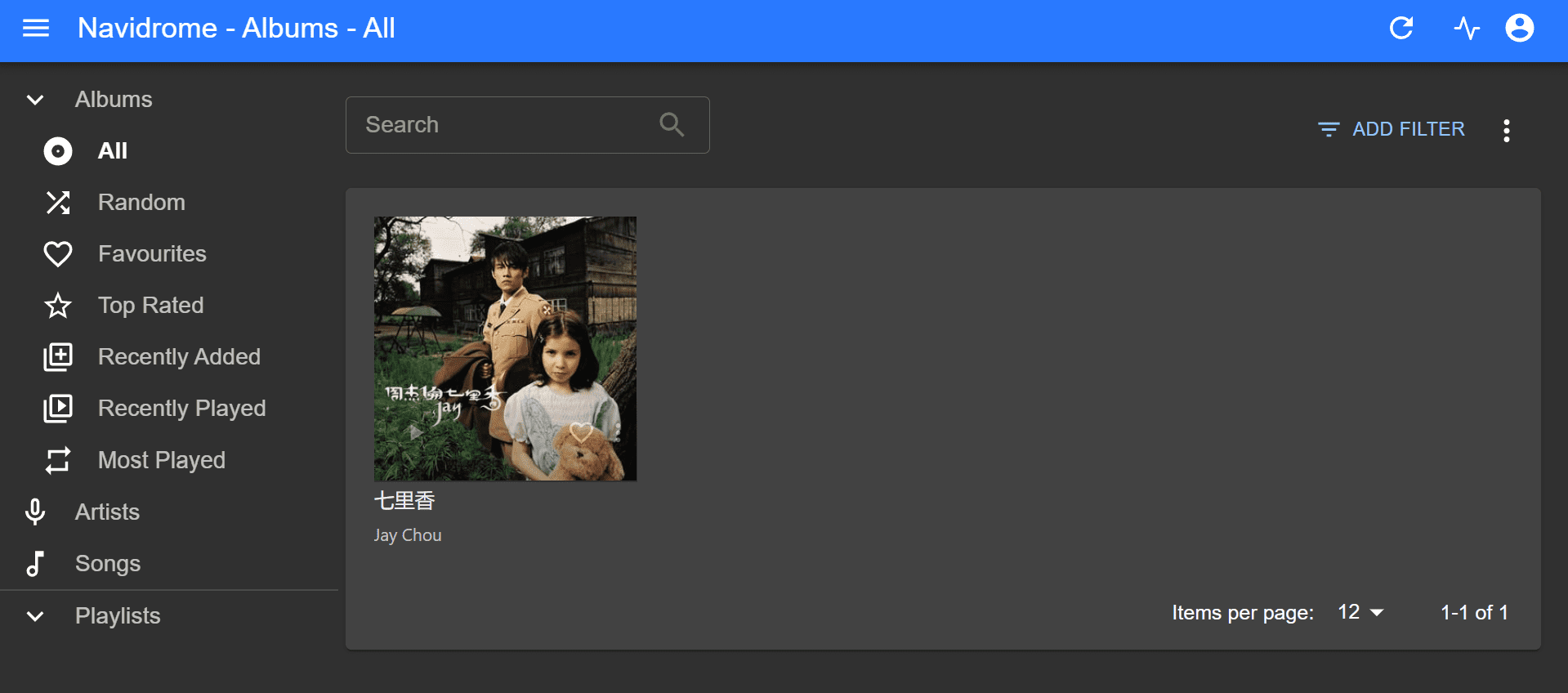The image size is (1568, 693).
Task: Click the play icon on album cover
Action: pos(416,432)
